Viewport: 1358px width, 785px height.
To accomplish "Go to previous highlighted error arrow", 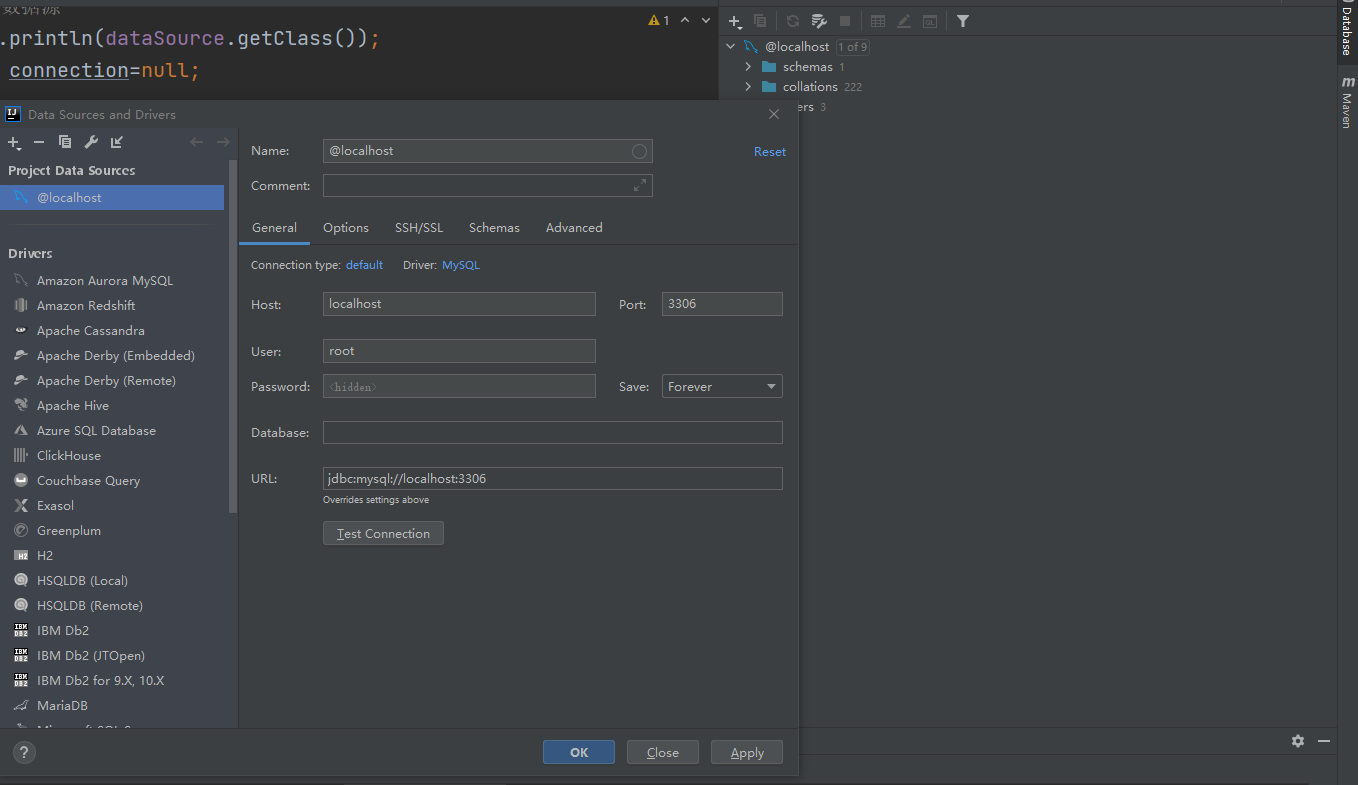I will coord(685,20).
